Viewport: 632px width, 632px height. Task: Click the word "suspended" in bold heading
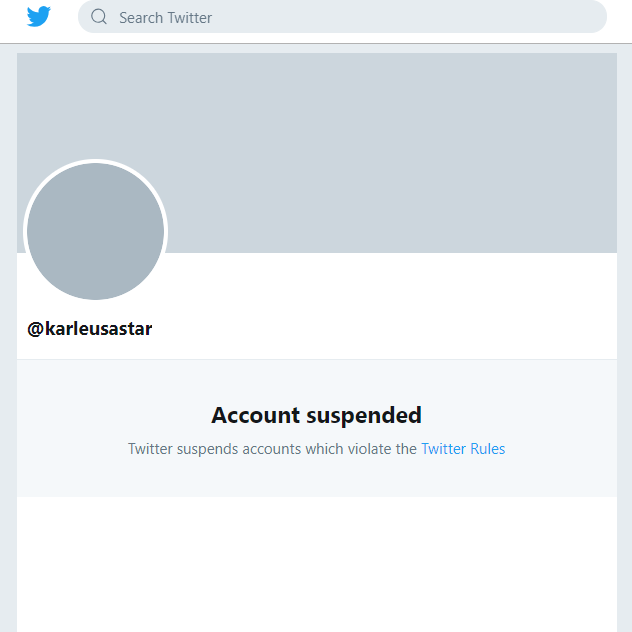(x=364, y=416)
